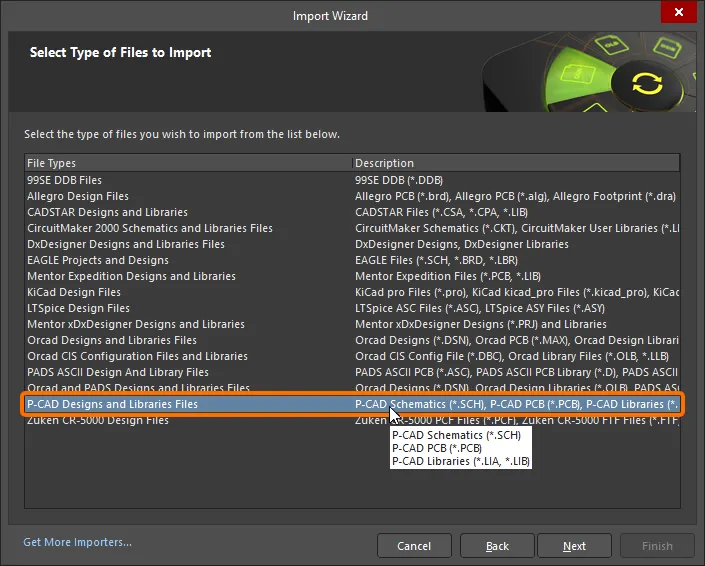Screen dimensions: 705x566
Task: Pick Orcad CIS Configuration Files and Libraries
Action: pos(352,356)
